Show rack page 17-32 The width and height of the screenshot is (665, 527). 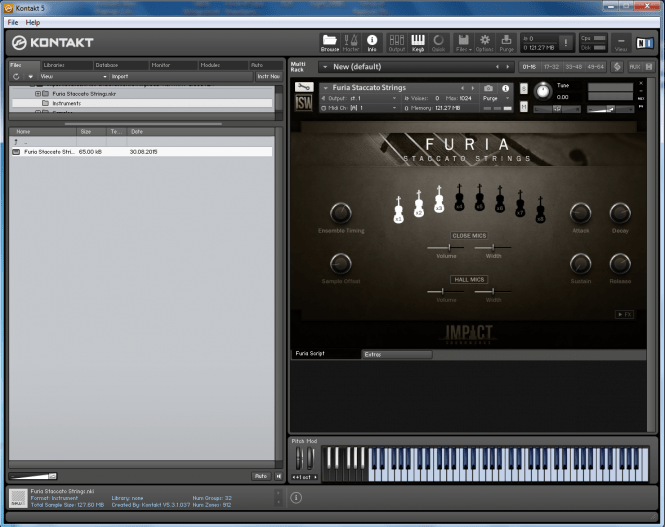click(551, 67)
